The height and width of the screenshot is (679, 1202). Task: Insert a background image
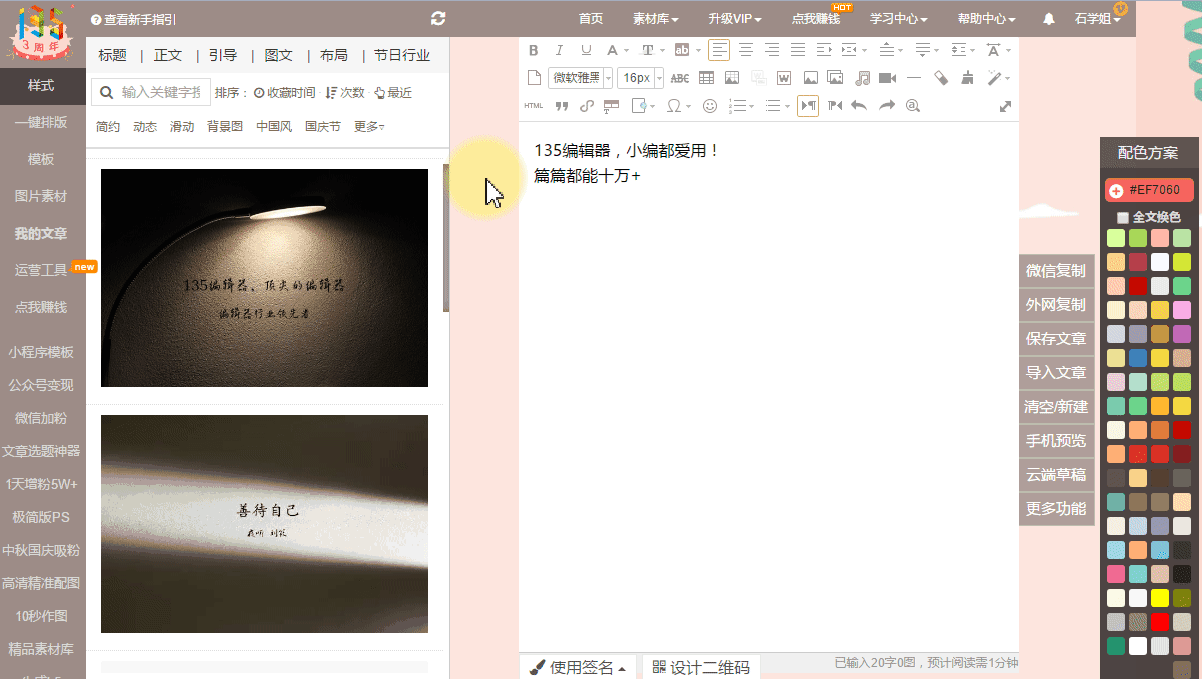pos(732,78)
